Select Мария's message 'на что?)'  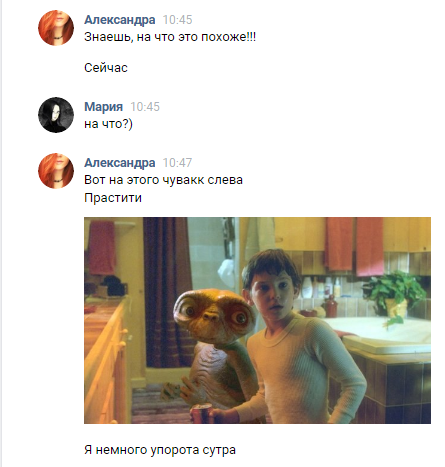[108, 124]
